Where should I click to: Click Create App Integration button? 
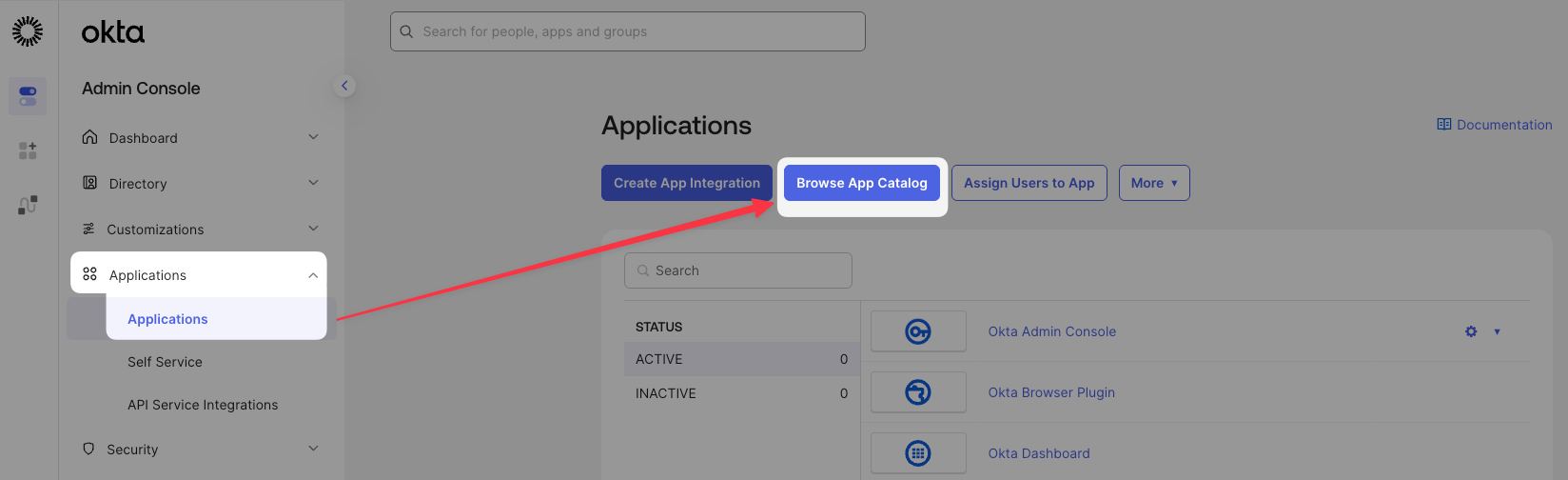687,183
